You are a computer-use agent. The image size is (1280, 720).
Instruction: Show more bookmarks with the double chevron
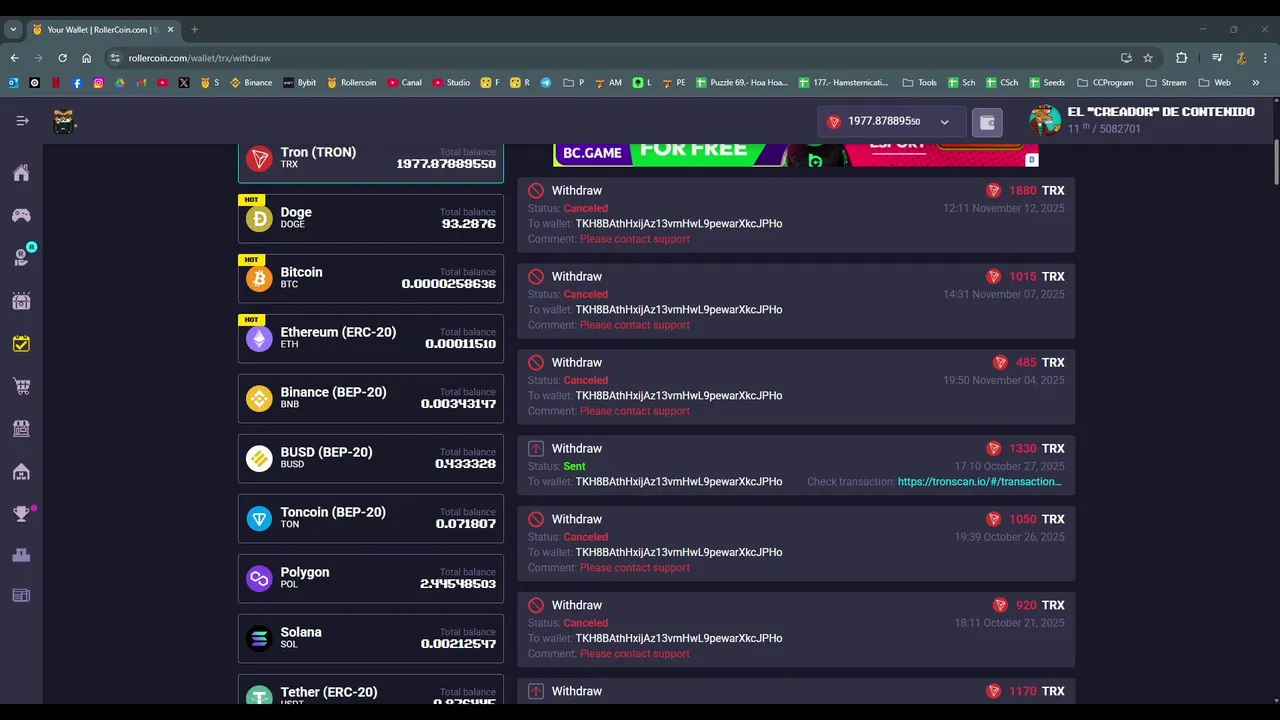click(1256, 83)
